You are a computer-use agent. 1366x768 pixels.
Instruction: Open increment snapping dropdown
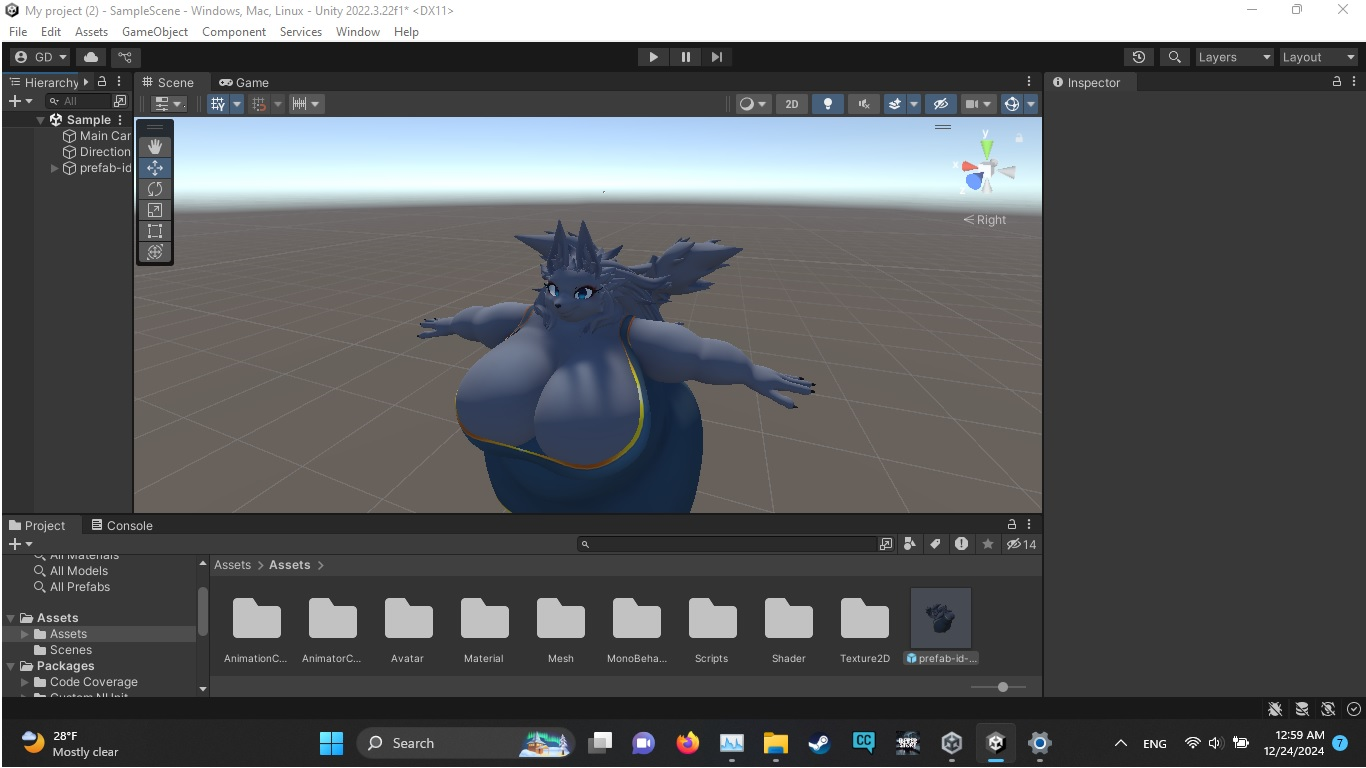[x=305, y=104]
